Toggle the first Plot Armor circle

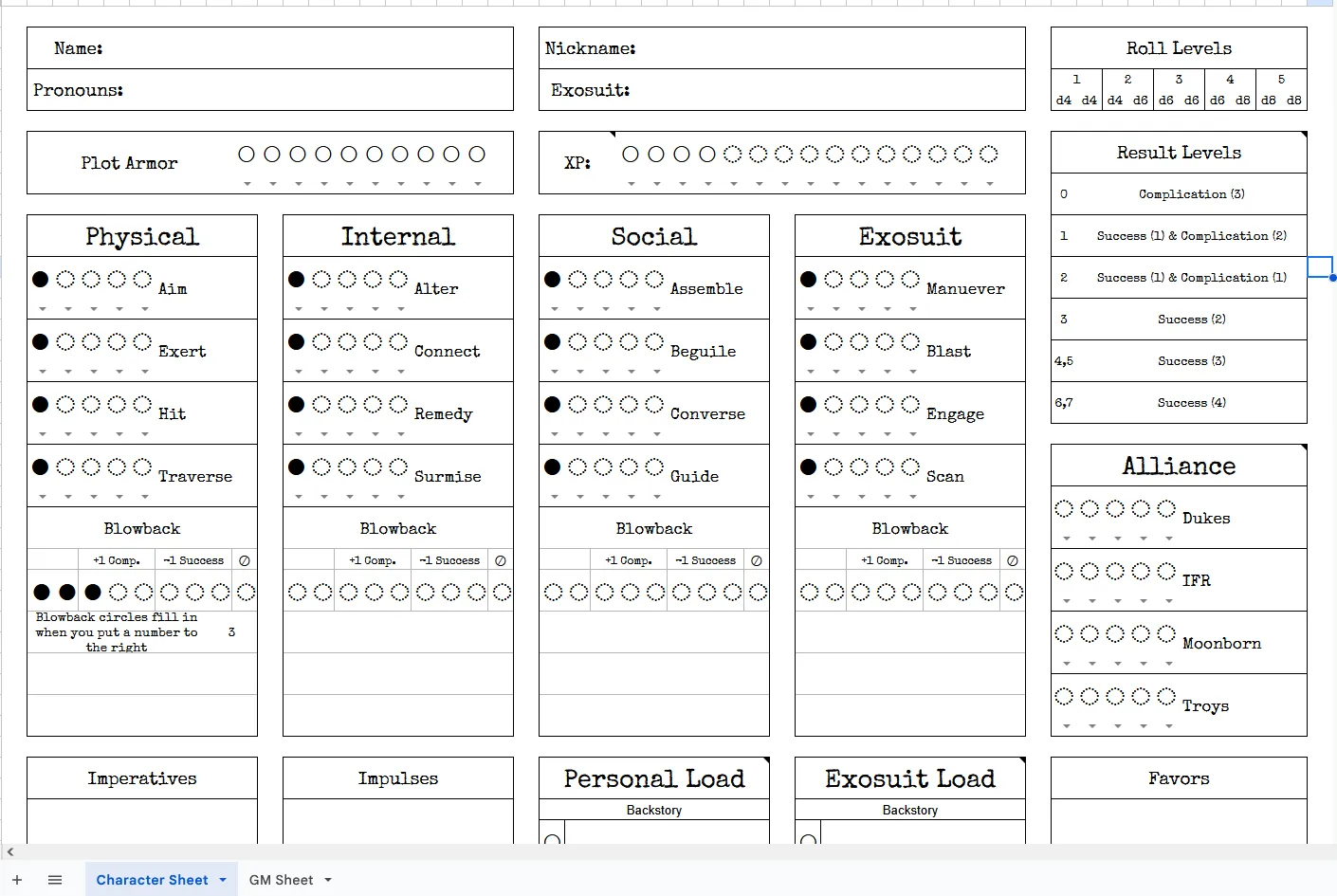pyautogui.click(x=247, y=154)
